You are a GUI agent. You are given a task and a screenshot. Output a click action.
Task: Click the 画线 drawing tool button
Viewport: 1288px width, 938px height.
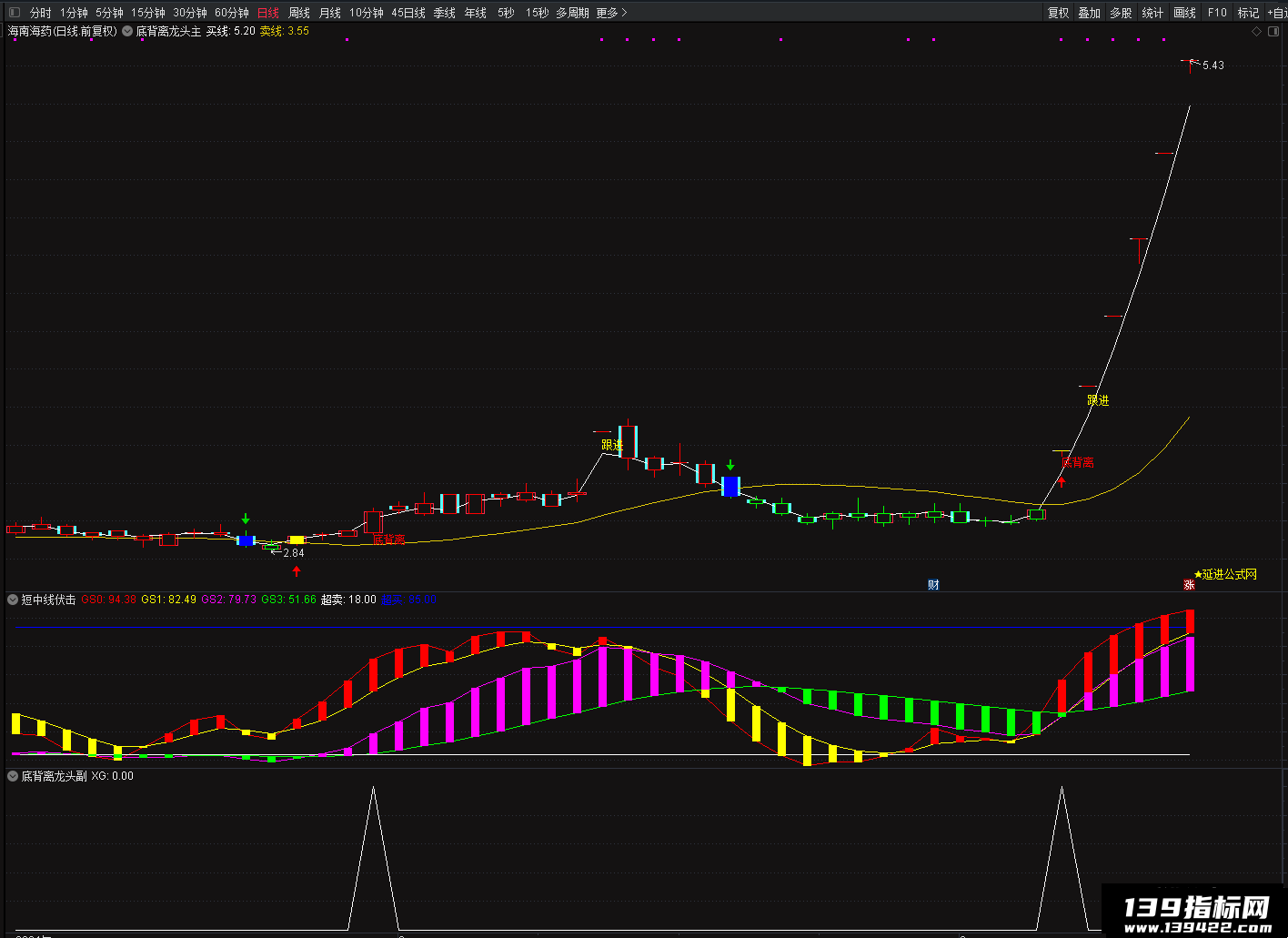click(x=1185, y=13)
